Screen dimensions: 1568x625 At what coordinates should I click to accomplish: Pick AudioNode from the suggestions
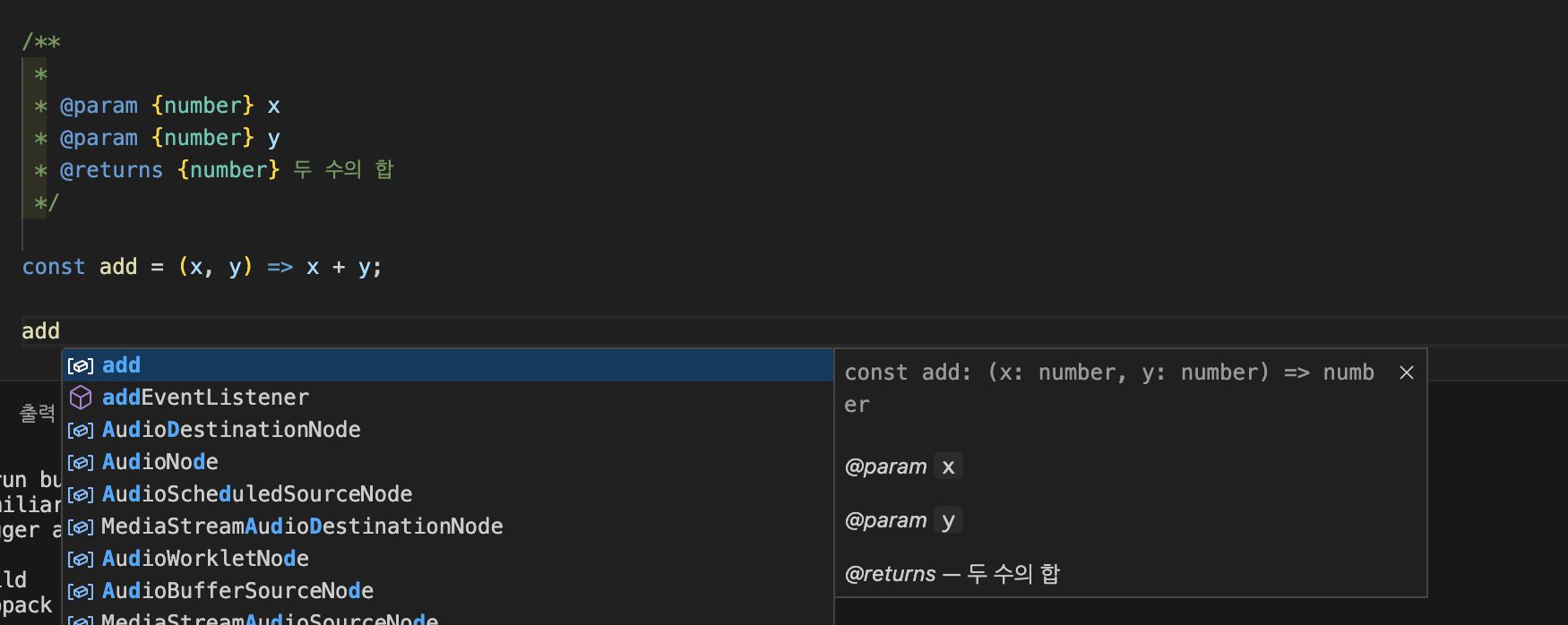pyautogui.click(x=447, y=462)
